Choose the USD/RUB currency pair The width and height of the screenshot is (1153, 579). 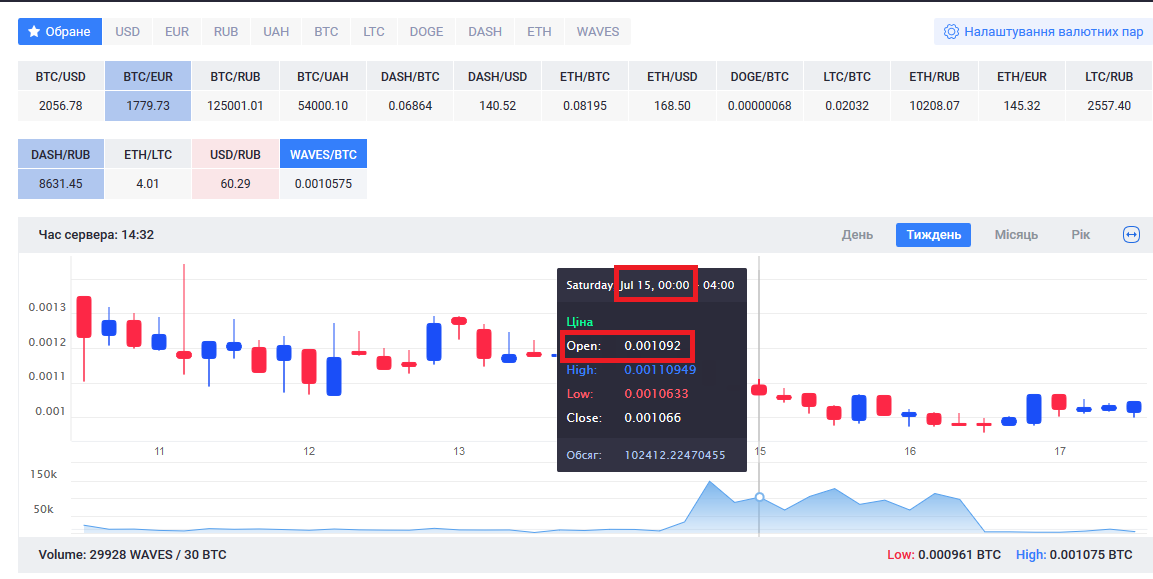(235, 169)
